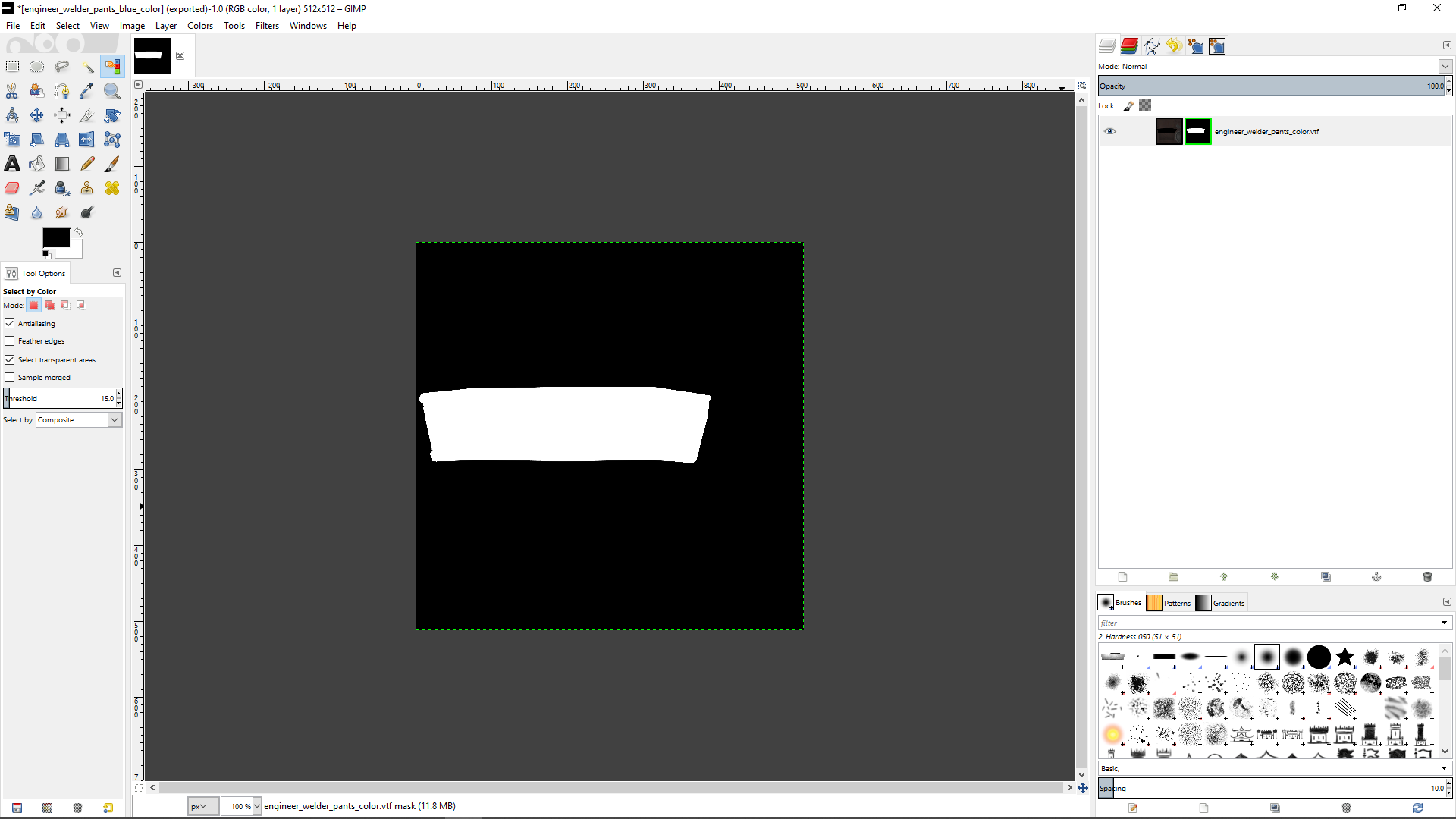This screenshot has width=1456, height=819.
Task: Select the Rectangle Select tool
Action: 12,67
